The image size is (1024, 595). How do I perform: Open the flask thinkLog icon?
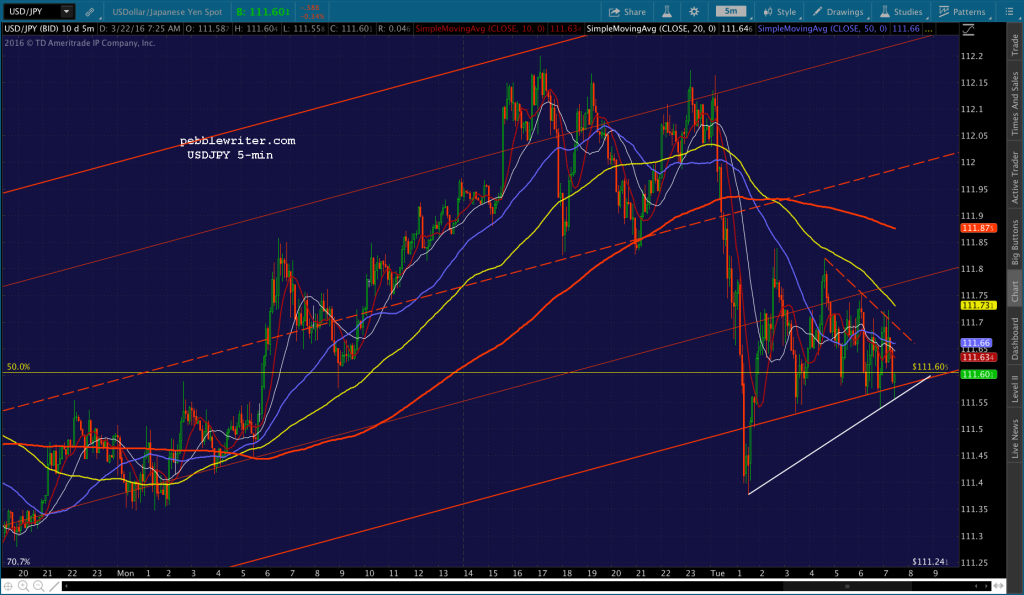667,12
